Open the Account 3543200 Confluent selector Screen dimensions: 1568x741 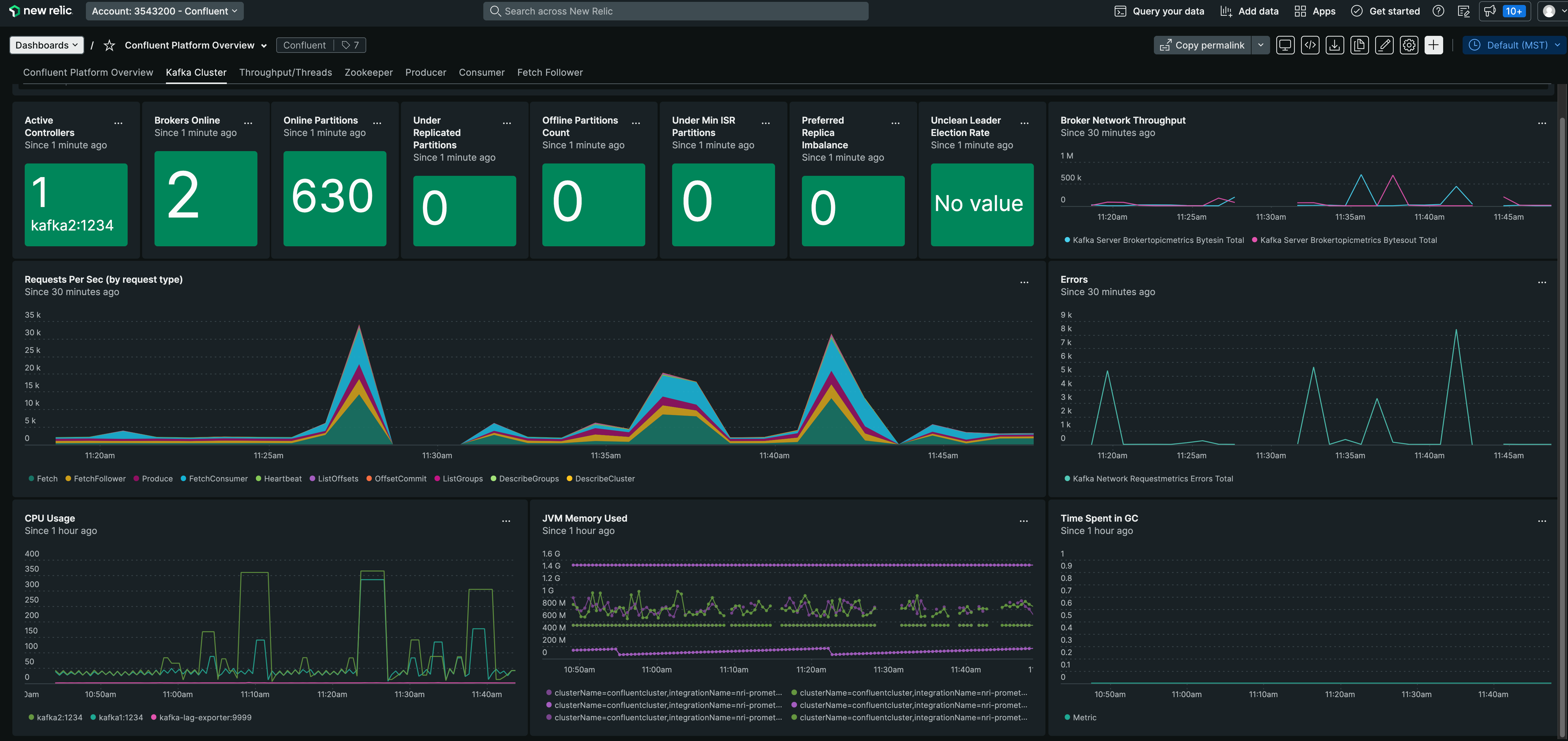click(x=164, y=11)
